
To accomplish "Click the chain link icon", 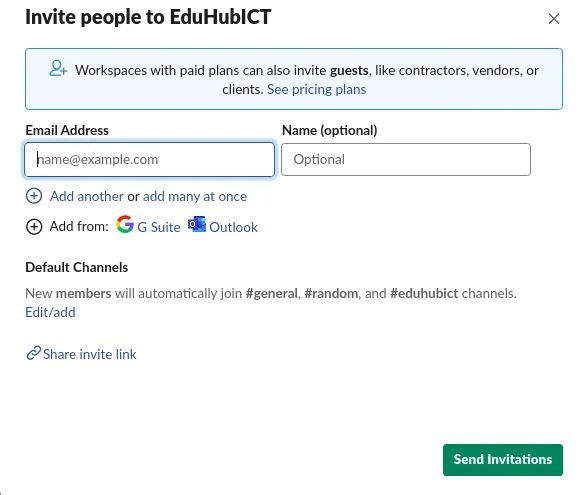I will [33, 353].
